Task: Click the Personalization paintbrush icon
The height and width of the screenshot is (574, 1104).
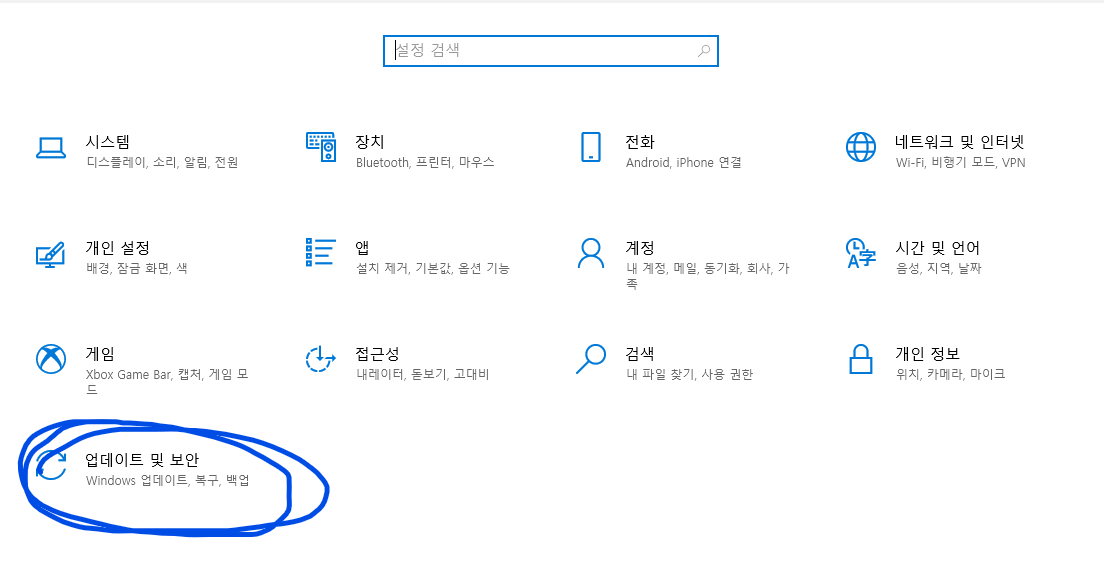Action: [51, 254]
